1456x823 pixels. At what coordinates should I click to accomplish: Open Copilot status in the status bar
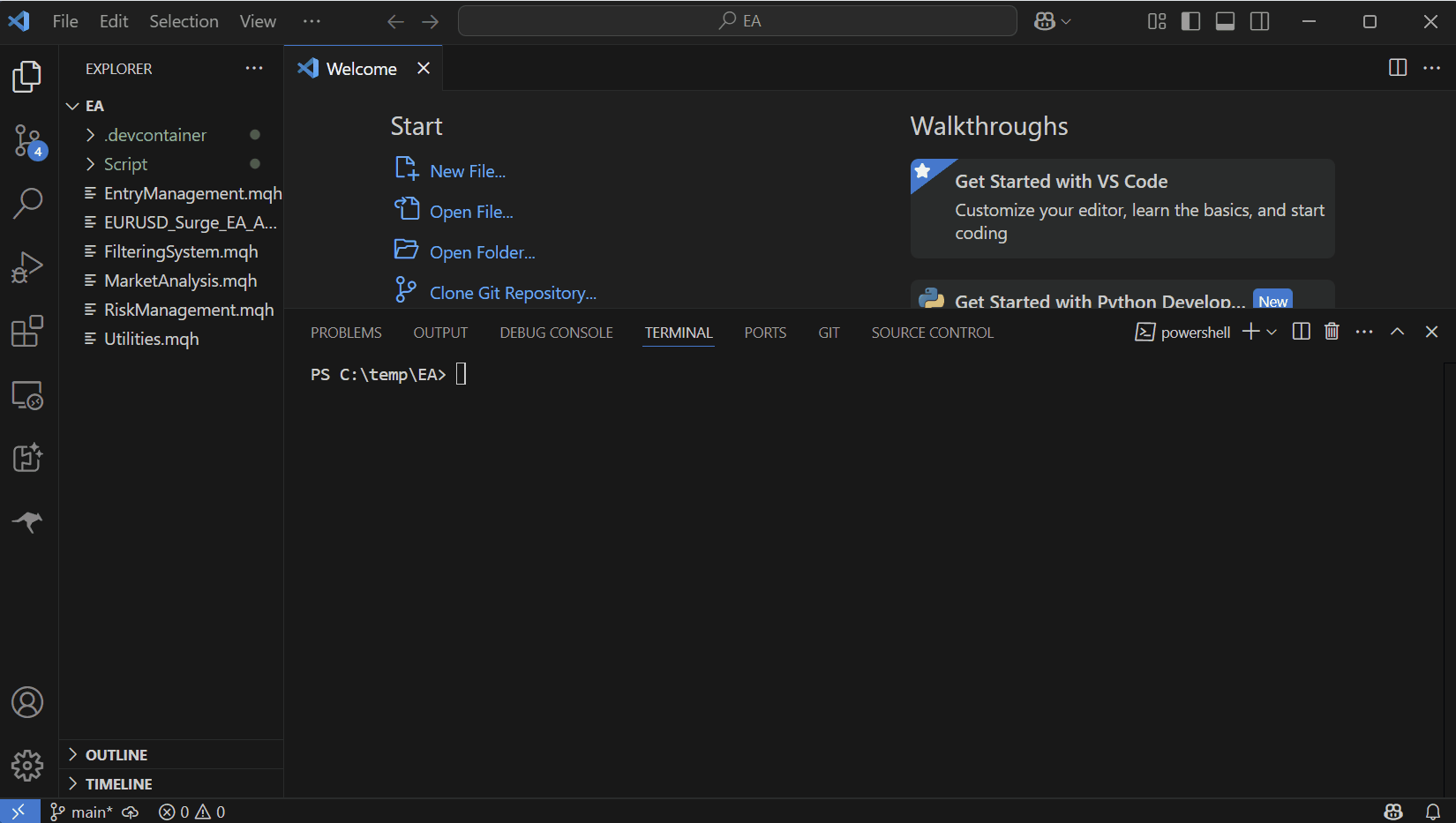click(1393, 812)
